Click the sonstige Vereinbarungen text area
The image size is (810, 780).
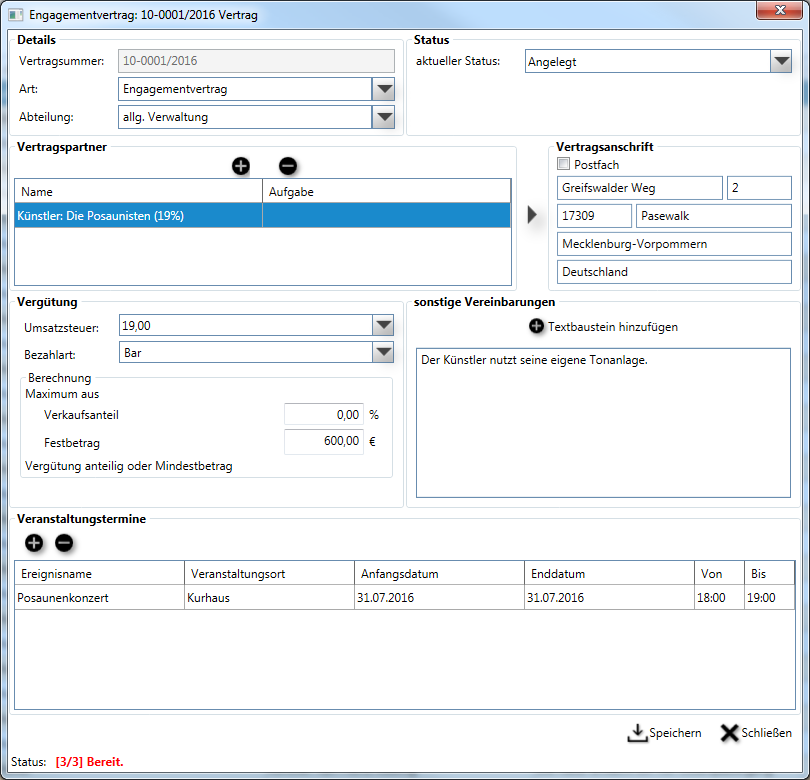(603, 423)
